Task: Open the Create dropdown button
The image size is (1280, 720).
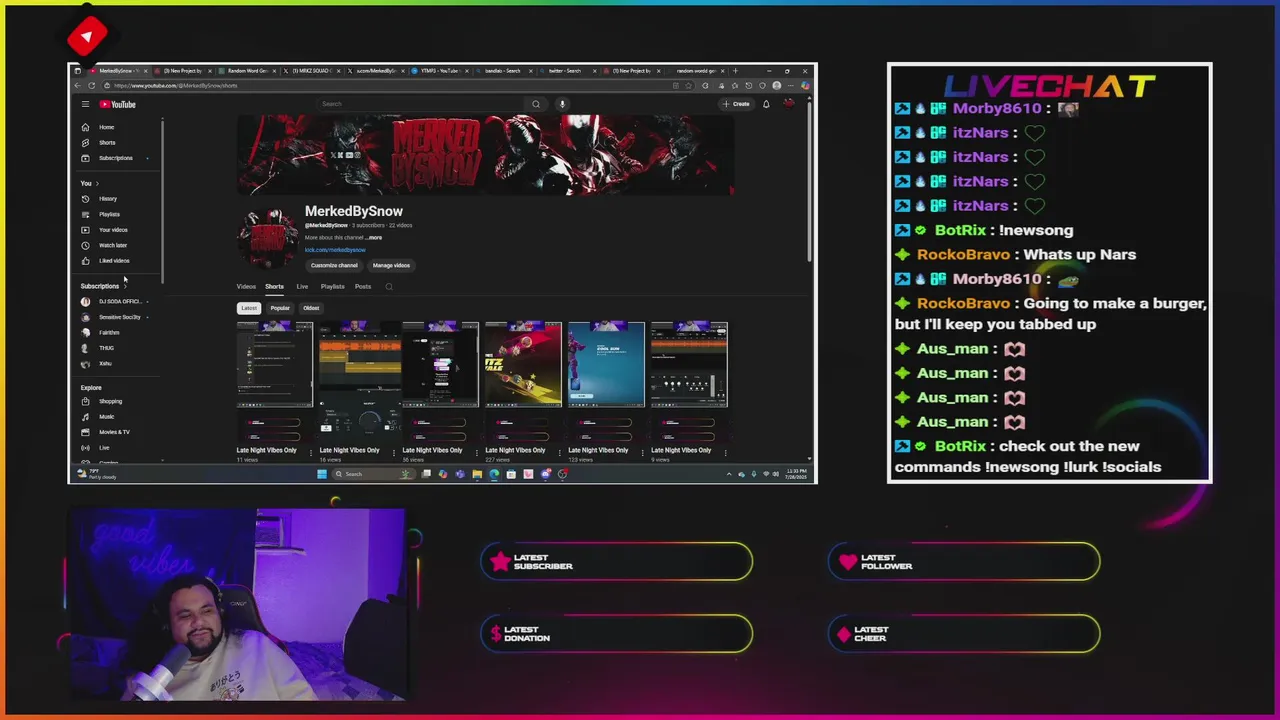Action: pyautogui.click(x=738, y=104)
